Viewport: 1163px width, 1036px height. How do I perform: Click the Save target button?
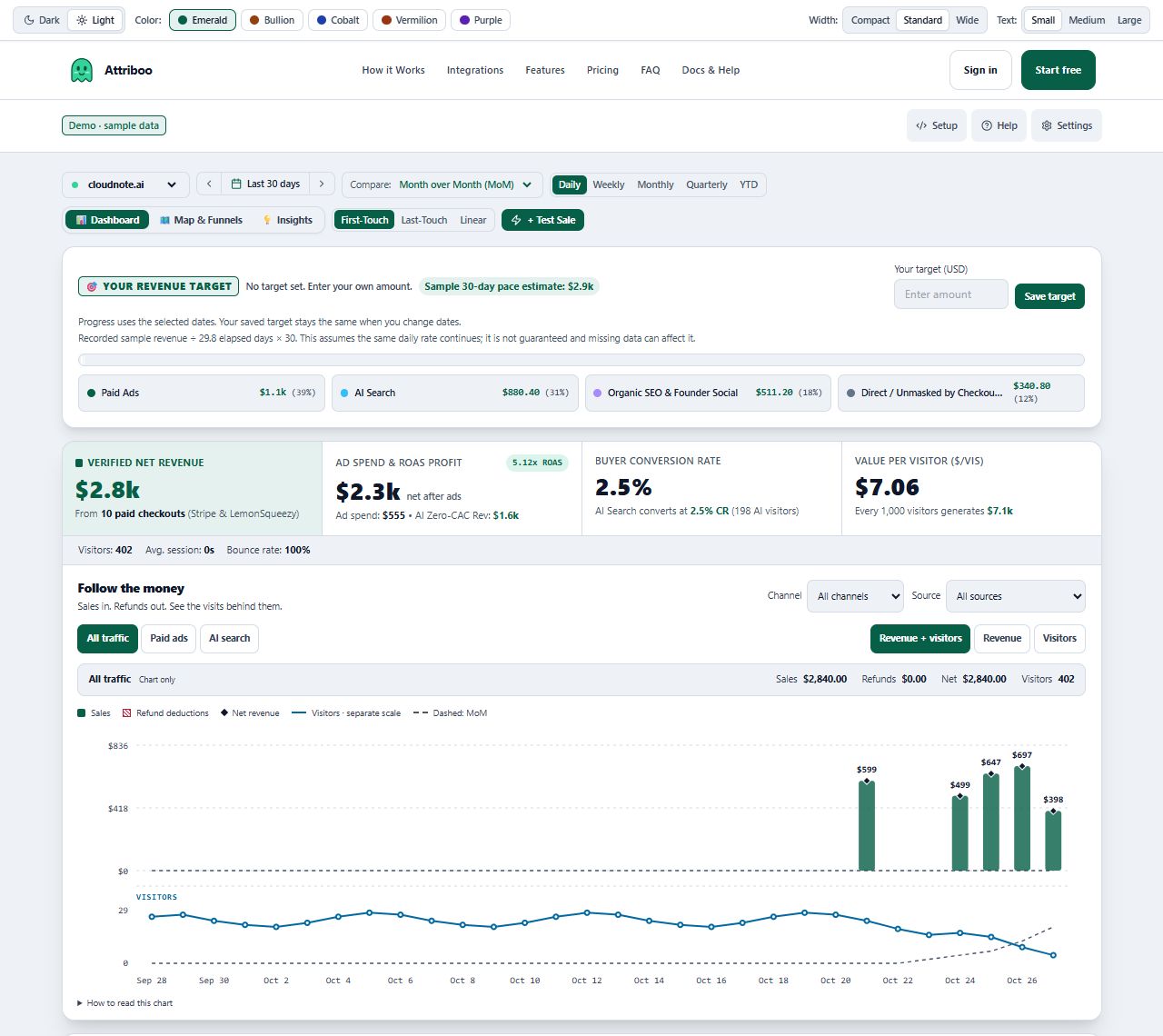[x=1049, y=296]
